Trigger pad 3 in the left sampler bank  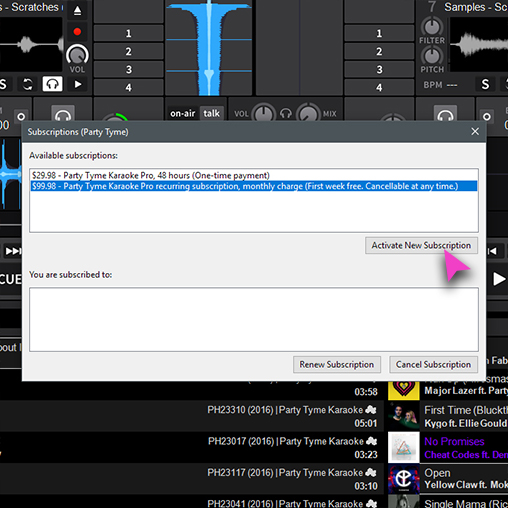tap(129, 69)
